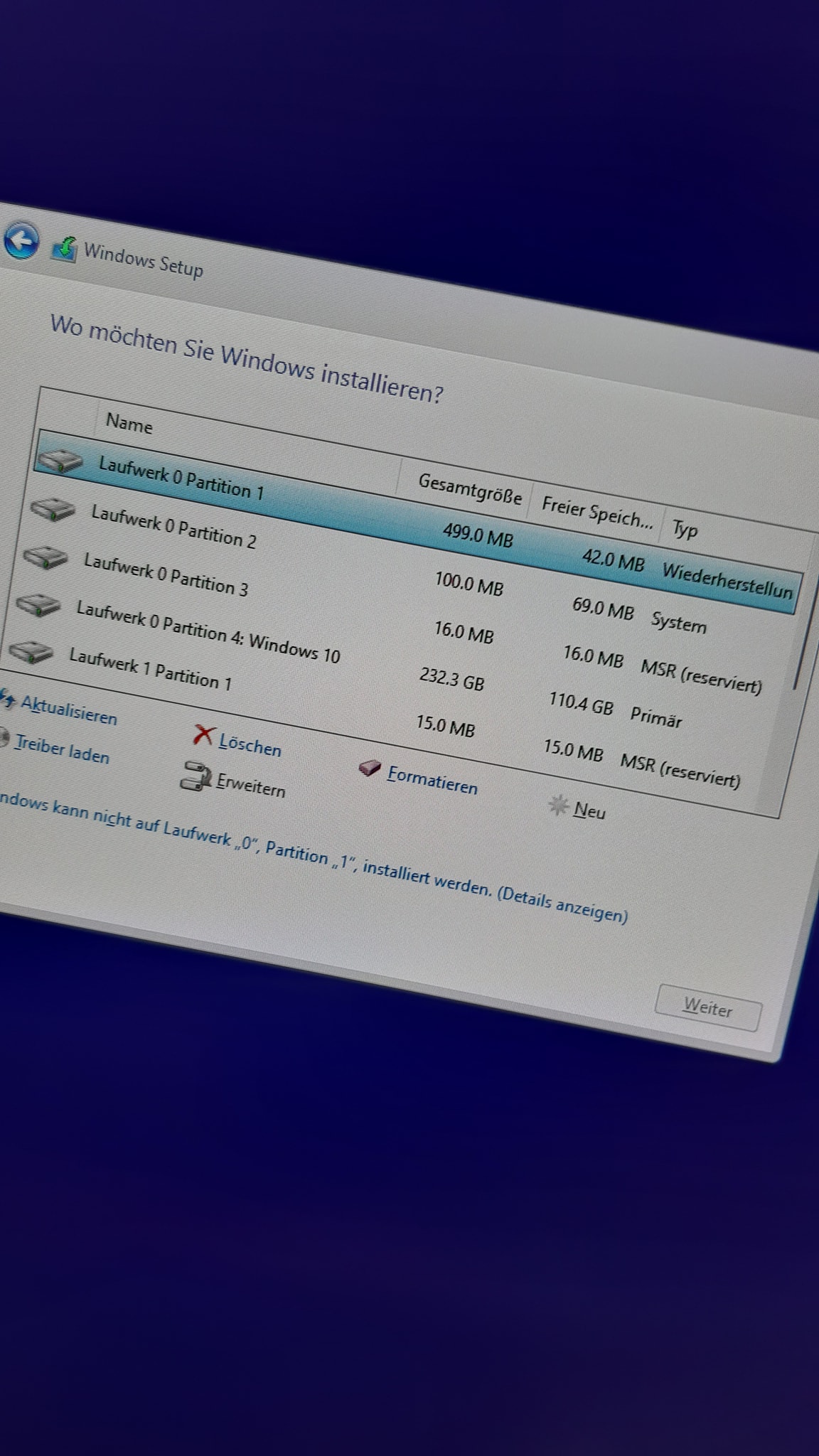
Task: Click the Aktualisieren refresh icon
Action: [7, 700]
